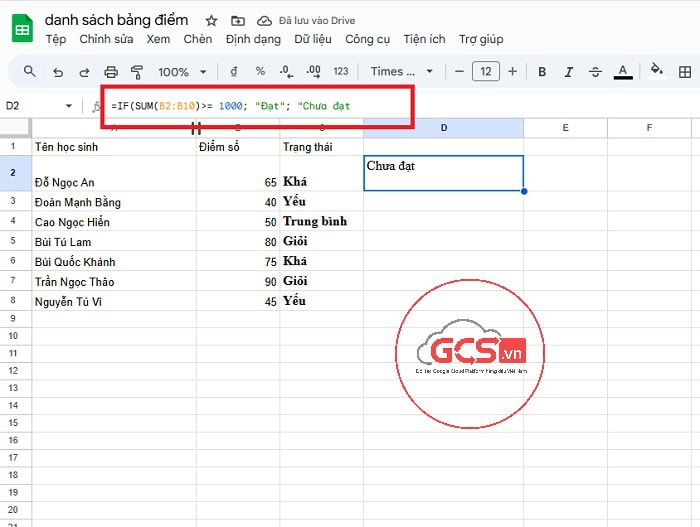Click the search magnifier icon in toolbar
The image size is (700, 527).
coord(30,72)
